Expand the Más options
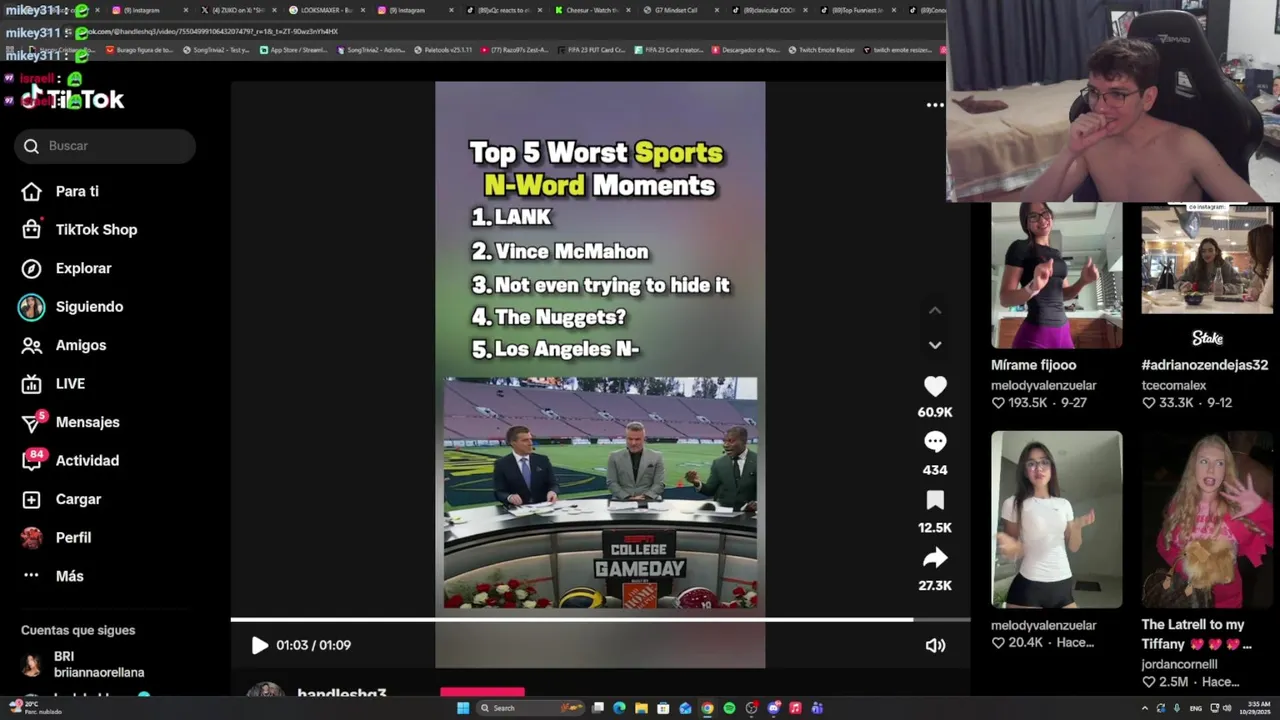This screenshot has width=1280, height=720. [69, 576]
